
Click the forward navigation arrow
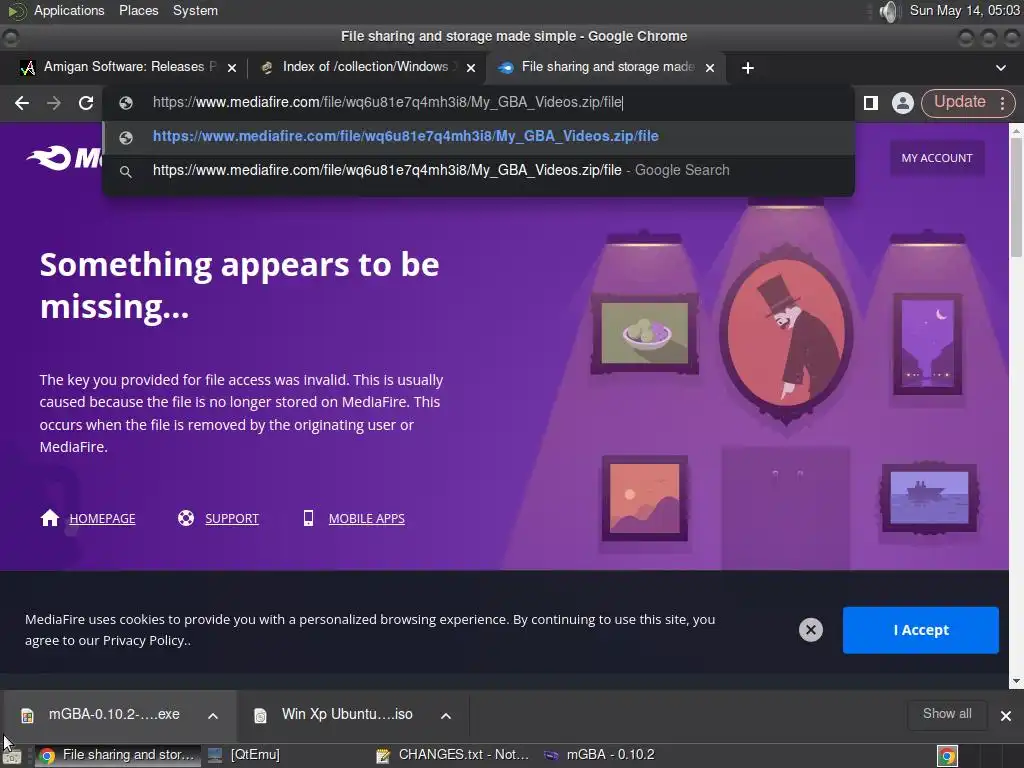(x=54, y=103)
